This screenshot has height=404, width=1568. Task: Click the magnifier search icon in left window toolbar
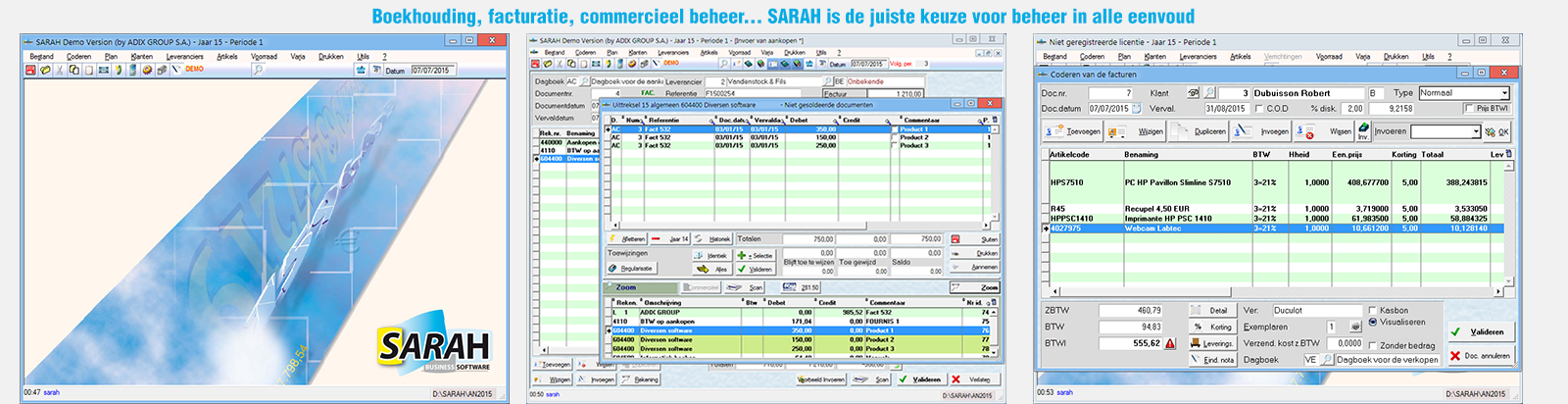[x=258, y=70]
